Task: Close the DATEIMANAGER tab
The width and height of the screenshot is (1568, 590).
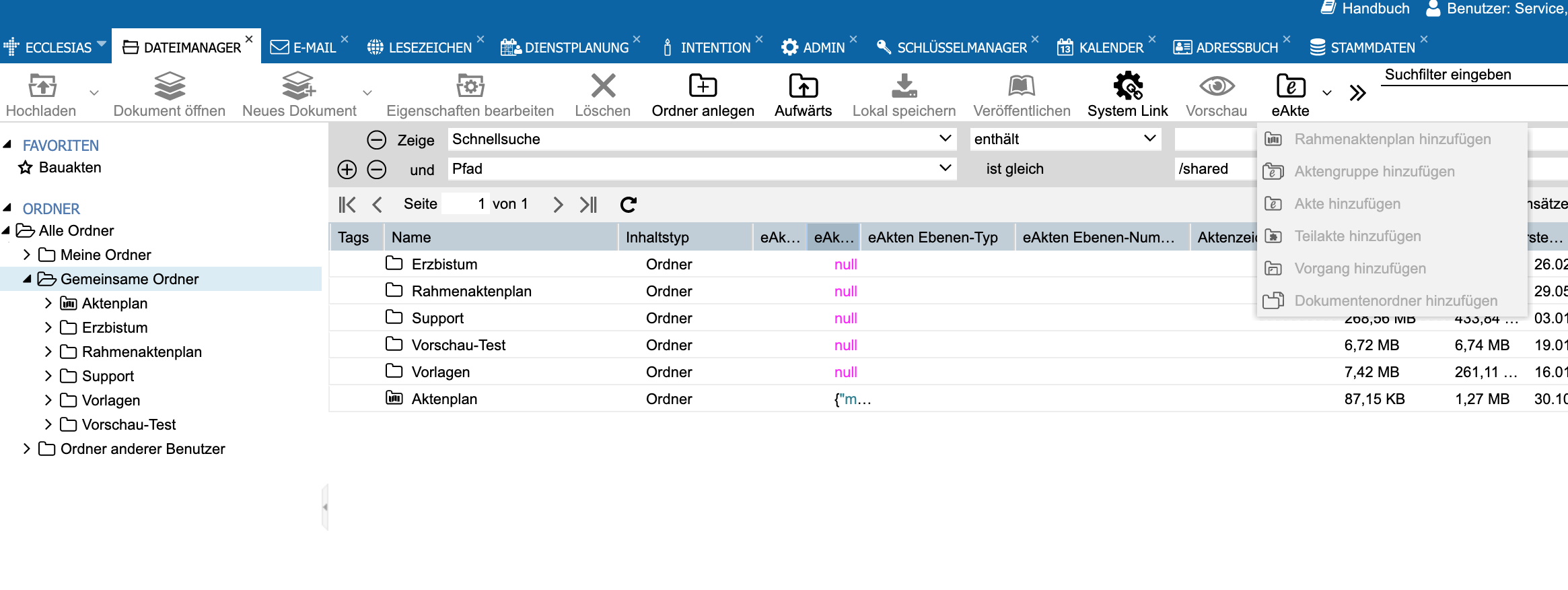Action: coord(249,39)
